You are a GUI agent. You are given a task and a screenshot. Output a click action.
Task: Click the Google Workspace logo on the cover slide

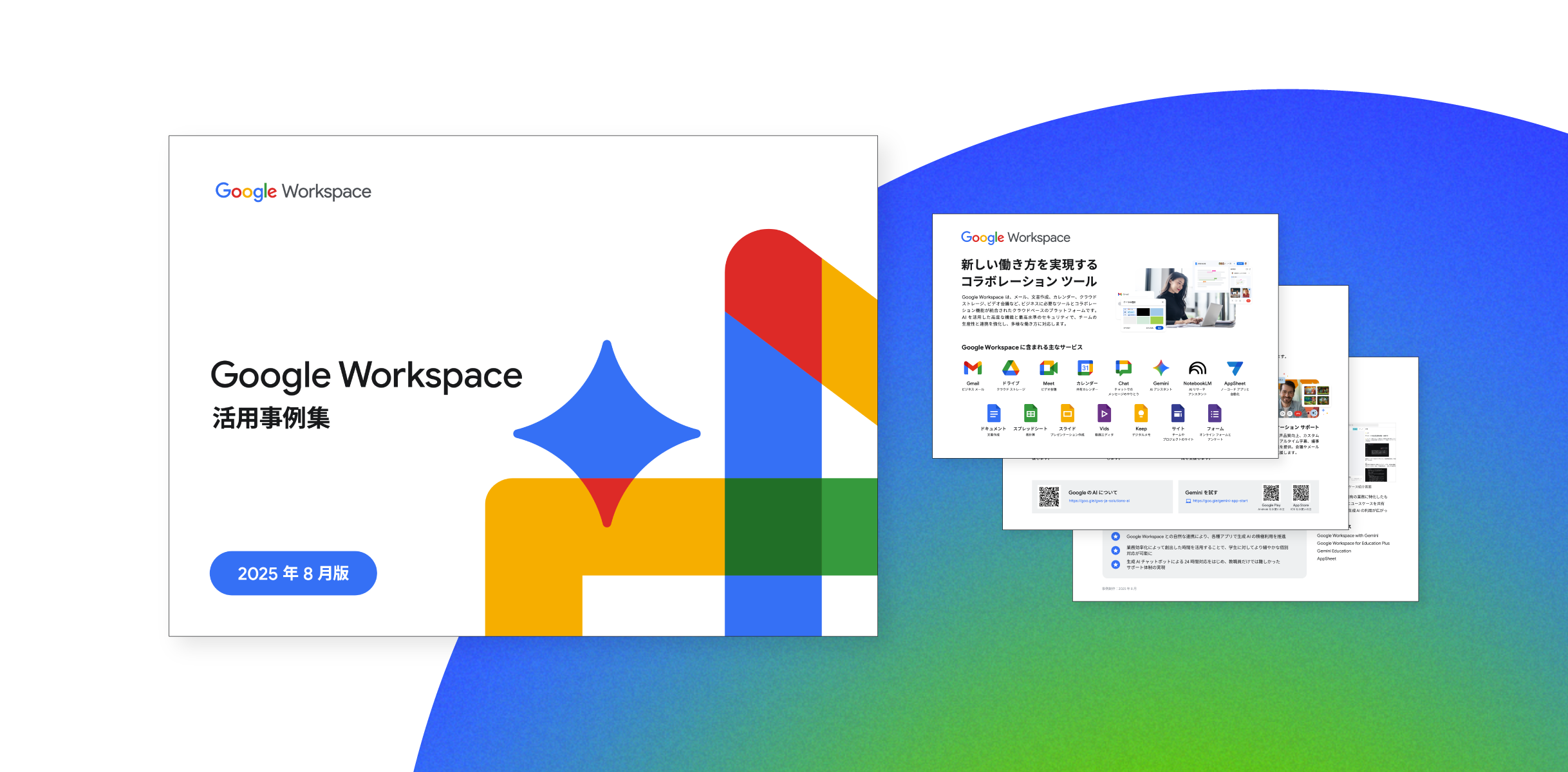point(294,192)
